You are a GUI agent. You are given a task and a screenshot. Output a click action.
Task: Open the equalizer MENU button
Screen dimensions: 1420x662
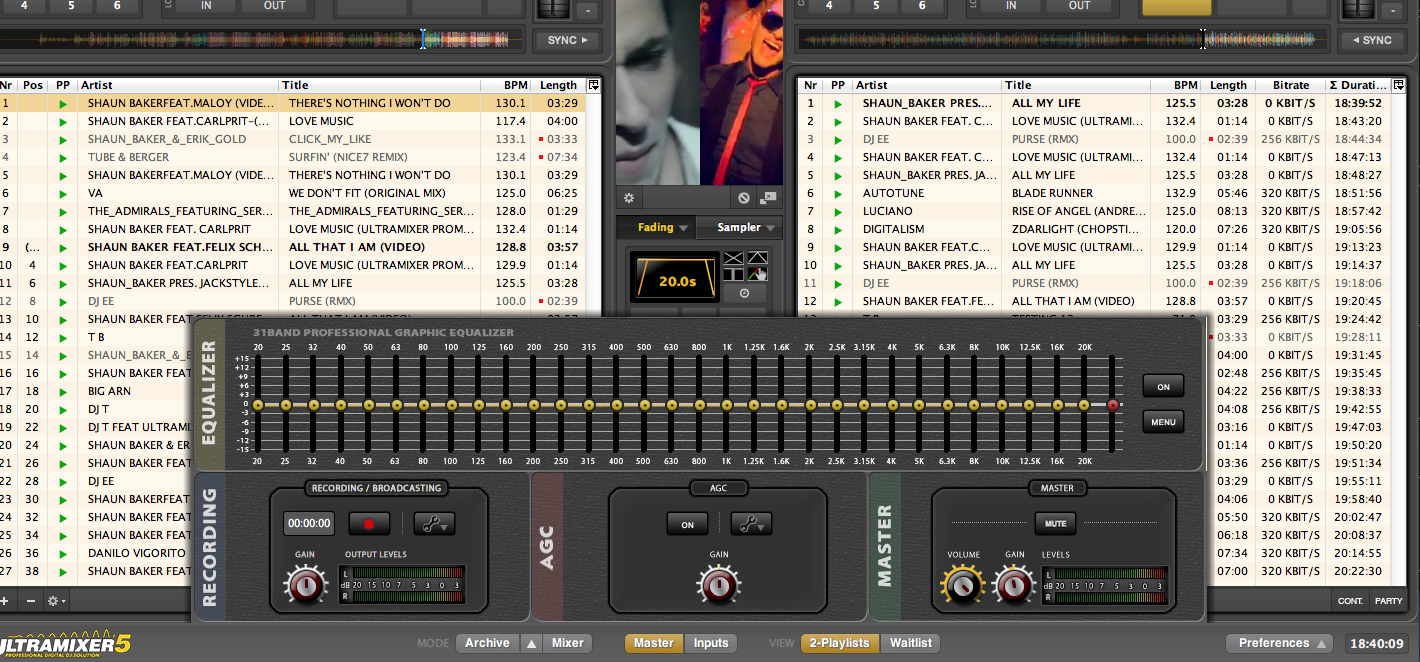[x=1163, y=422]
